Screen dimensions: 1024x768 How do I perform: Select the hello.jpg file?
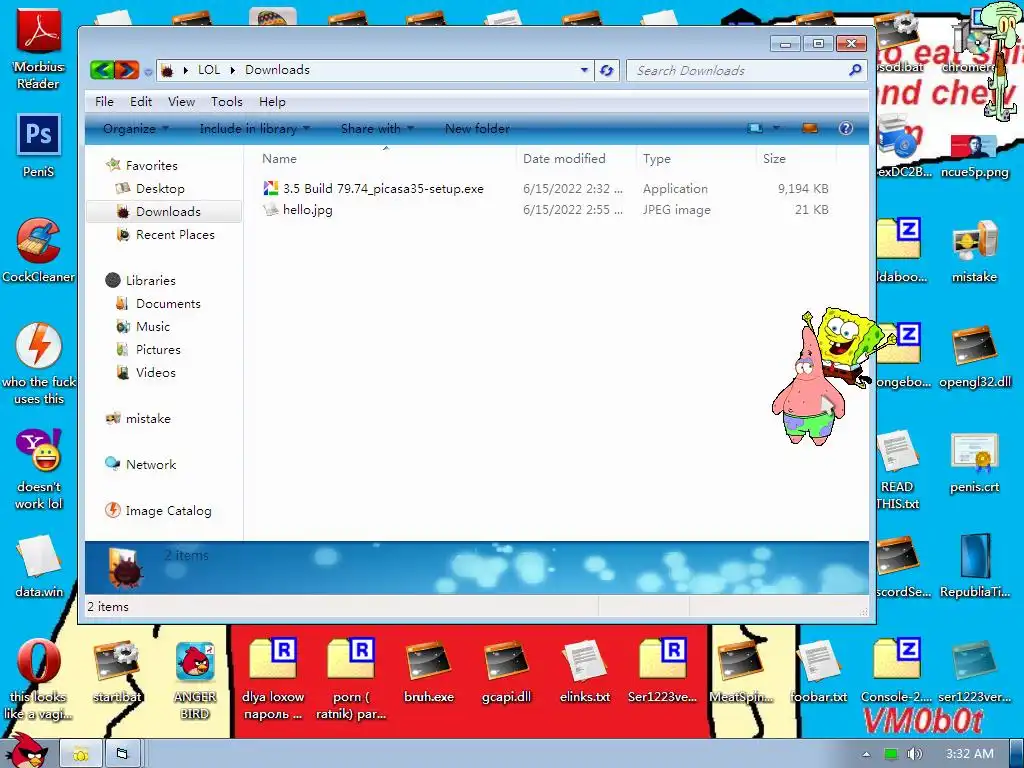(308, 210)
